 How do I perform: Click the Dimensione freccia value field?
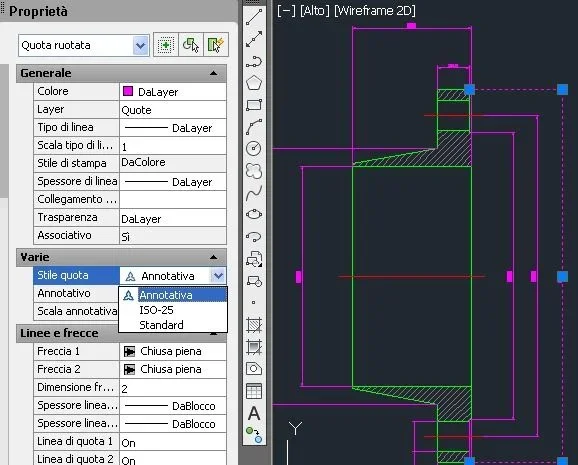pyautogui.click(x=173, y=388)
